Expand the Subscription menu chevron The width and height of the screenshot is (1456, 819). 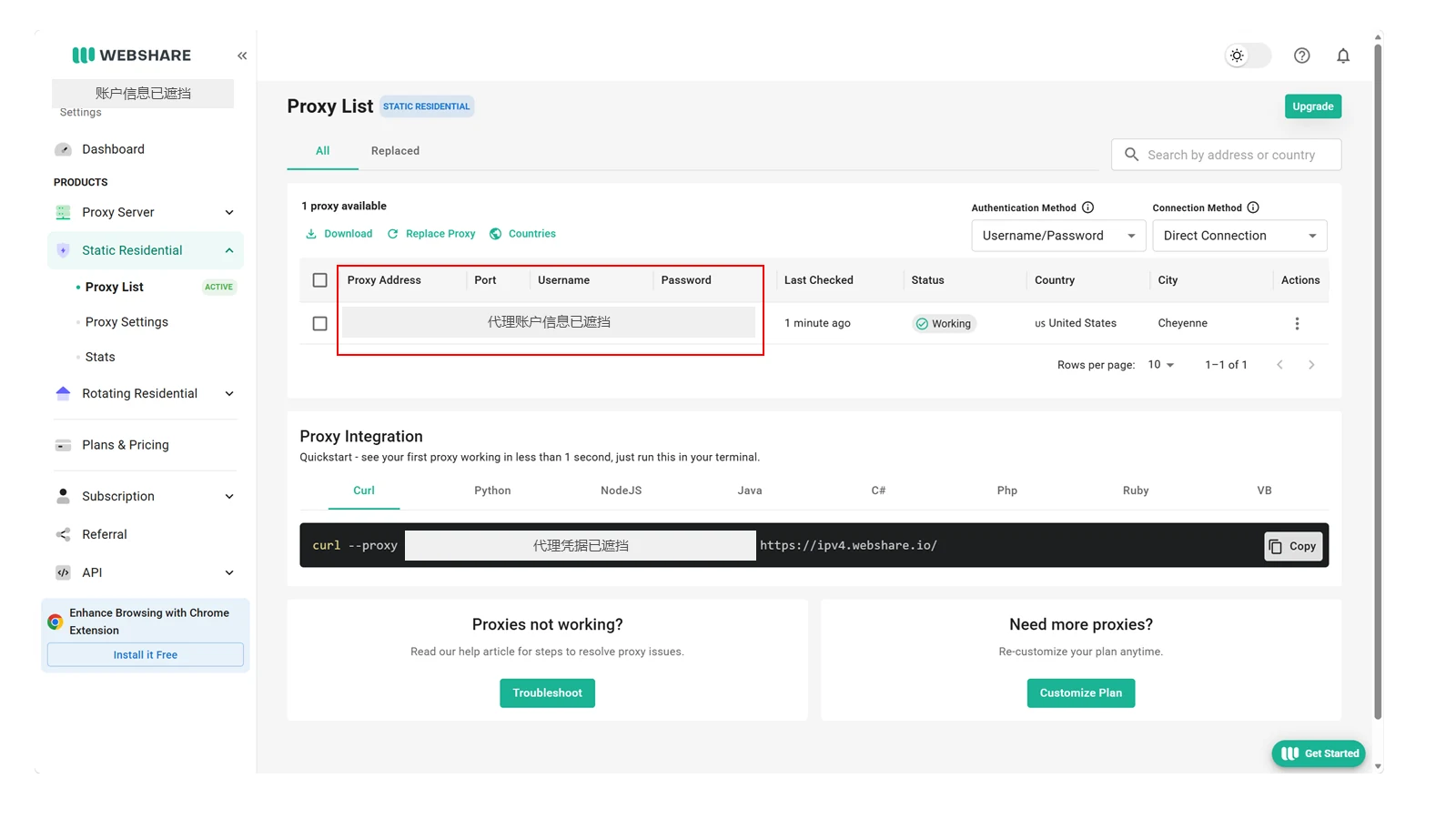(229, 496)
